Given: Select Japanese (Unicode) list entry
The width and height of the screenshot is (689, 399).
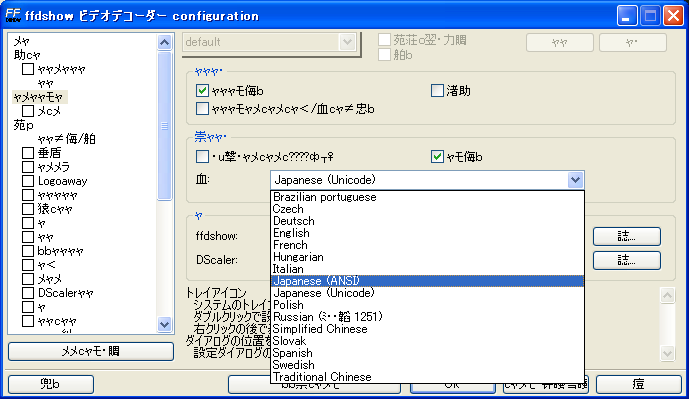Looking at the screenshot, I should (x=427, y=293).
